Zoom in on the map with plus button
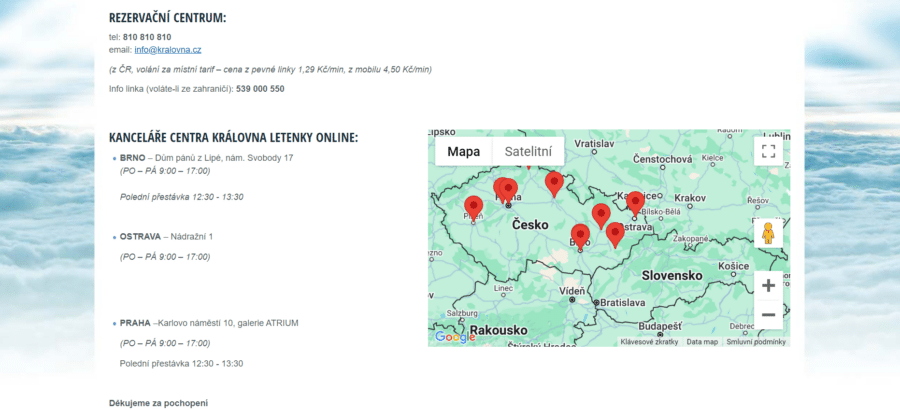 click(x=768, y=285)
